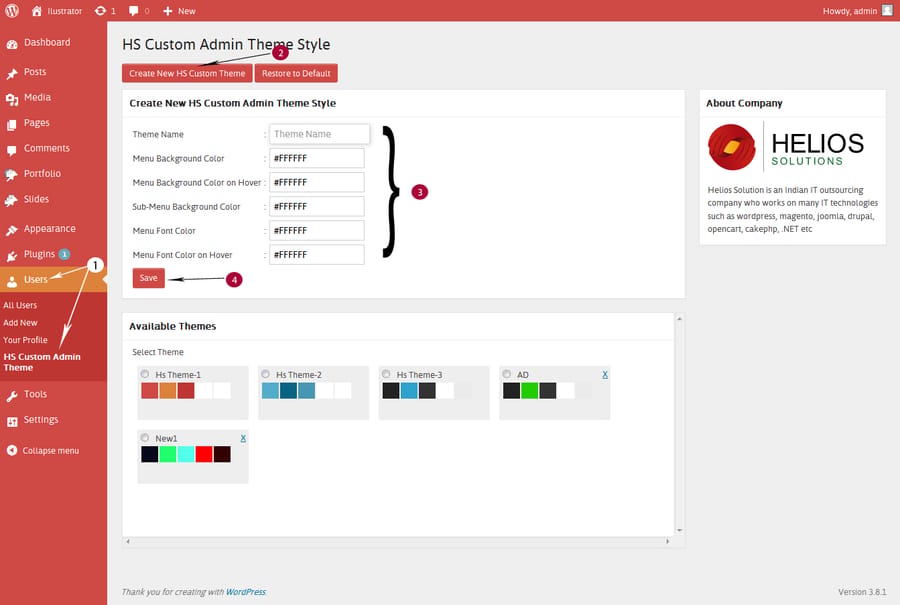Click the Plugins update count badge
This screenshot has height=605, width=900.
click(64, 254)
